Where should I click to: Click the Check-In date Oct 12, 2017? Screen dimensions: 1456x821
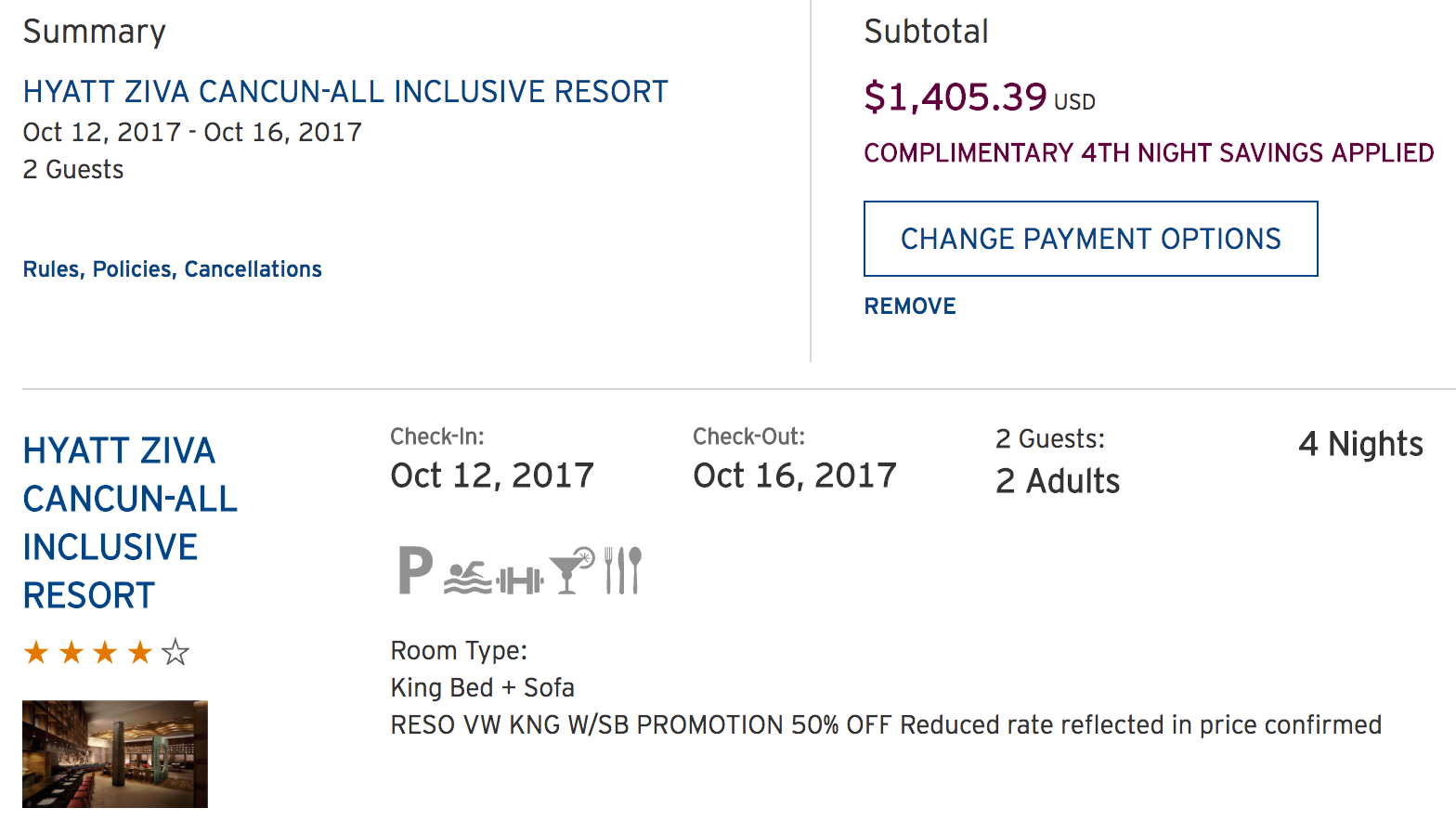tap(492, 476)
